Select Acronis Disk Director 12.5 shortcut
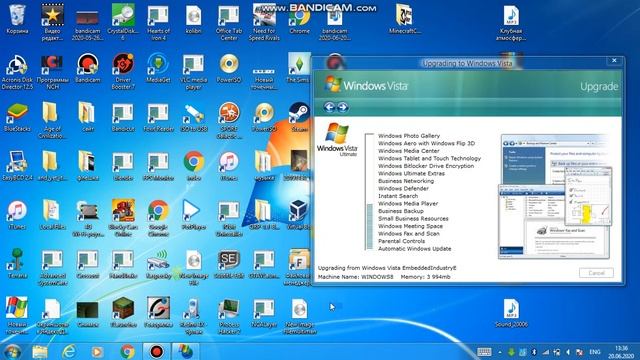 coord(17,71)
